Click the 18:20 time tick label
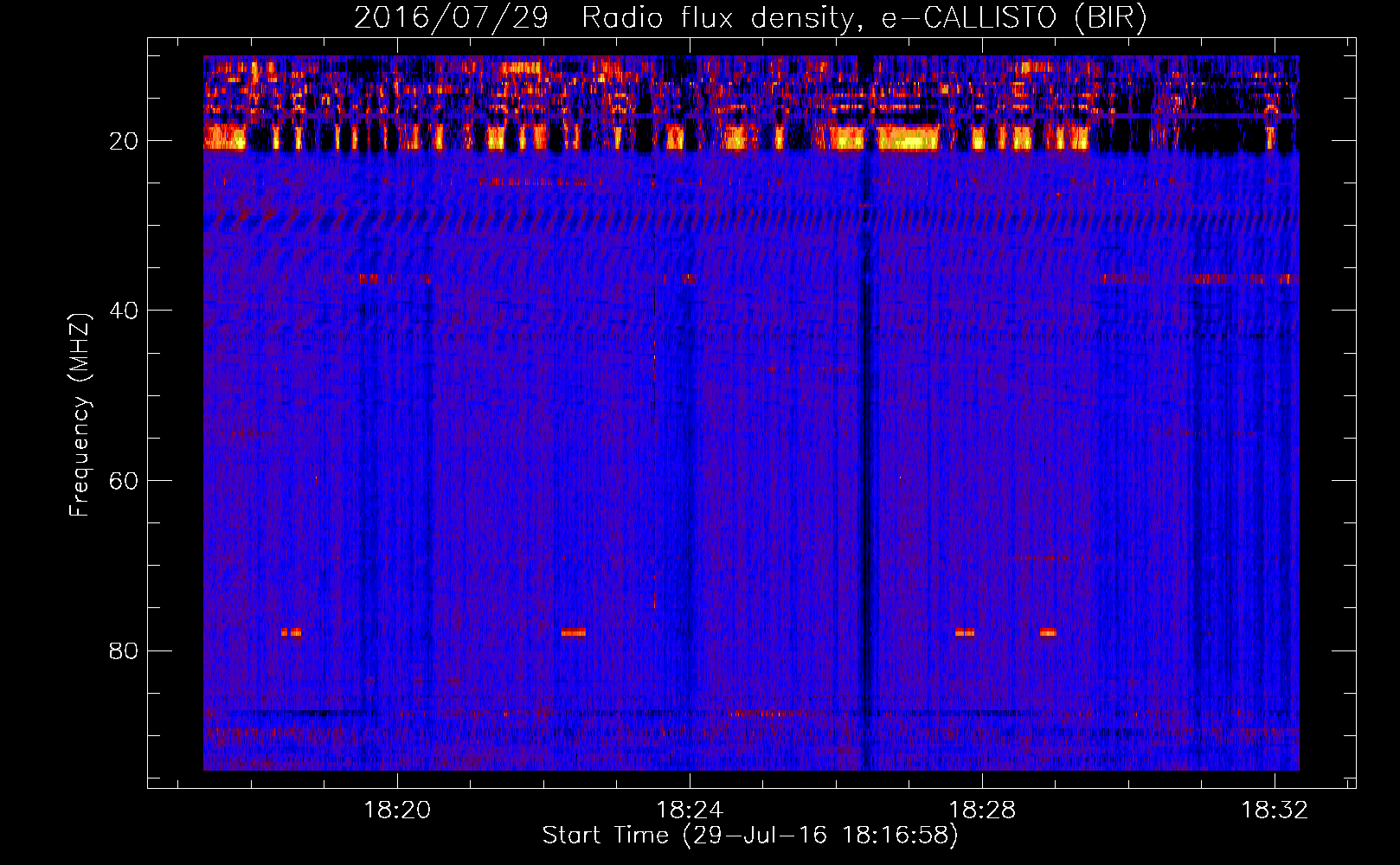 tap(397, 811)
